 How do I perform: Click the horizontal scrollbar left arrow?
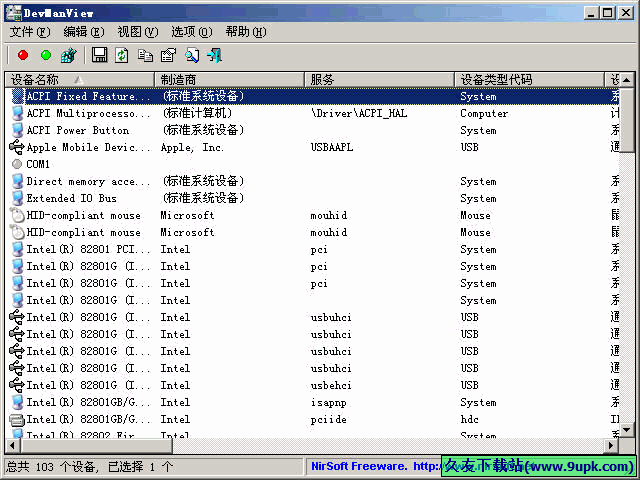click(x=12, y=445)
